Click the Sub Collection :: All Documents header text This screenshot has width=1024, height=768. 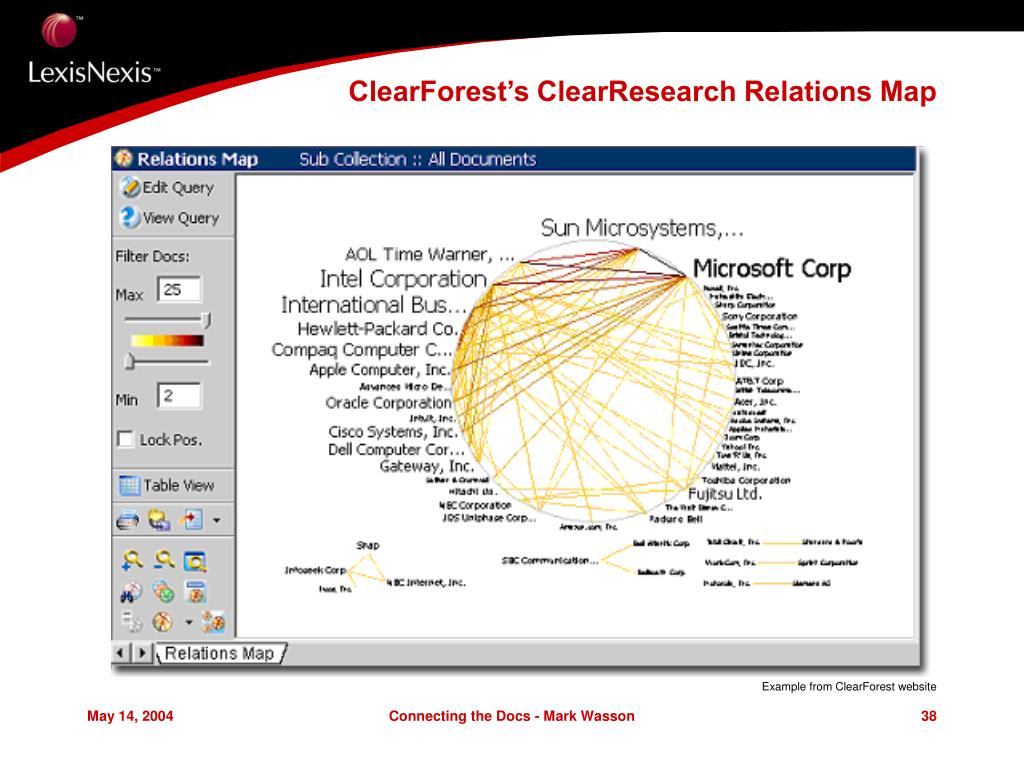point(417,159)
